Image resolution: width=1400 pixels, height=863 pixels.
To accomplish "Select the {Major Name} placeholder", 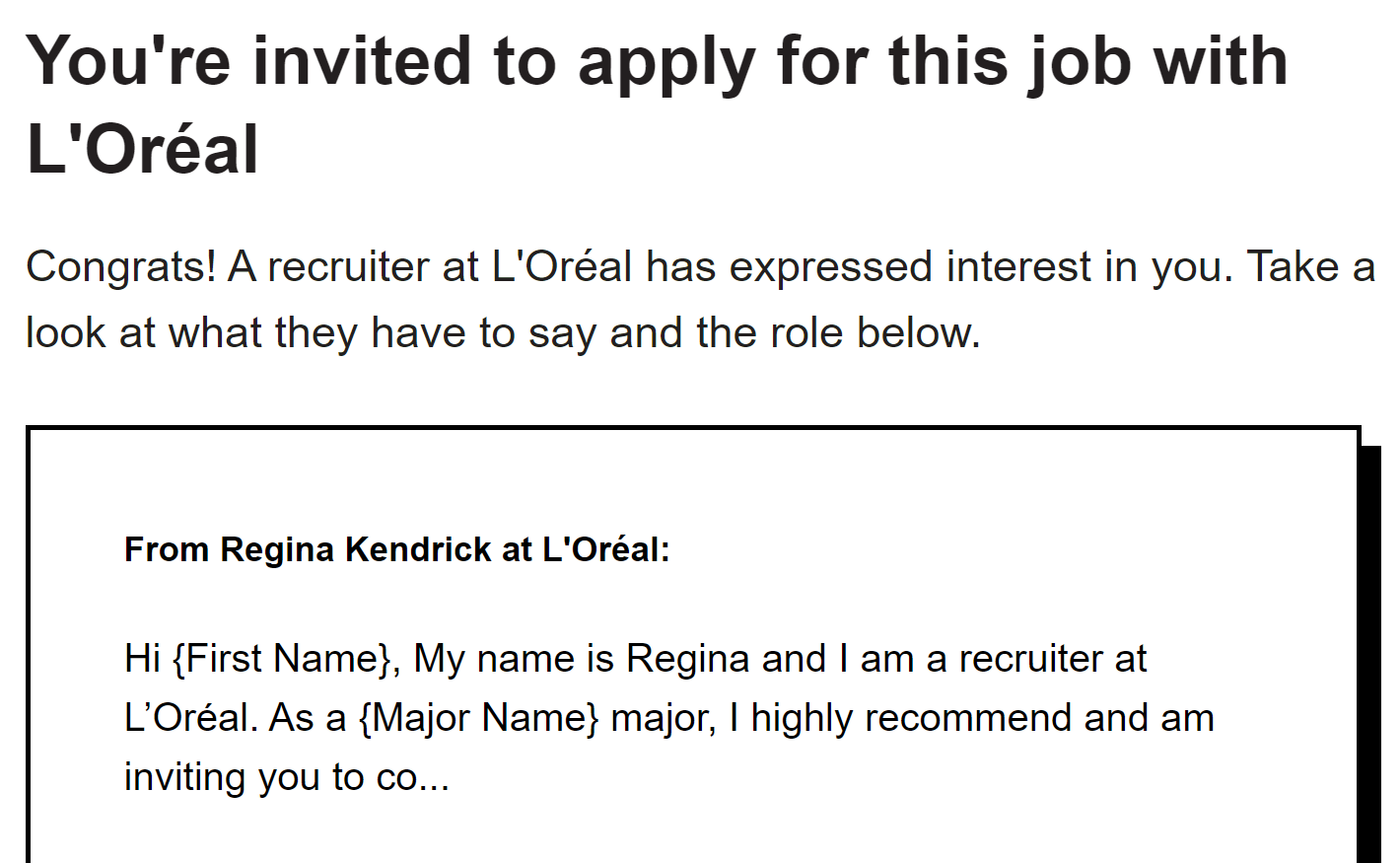I will pos(478,718).
